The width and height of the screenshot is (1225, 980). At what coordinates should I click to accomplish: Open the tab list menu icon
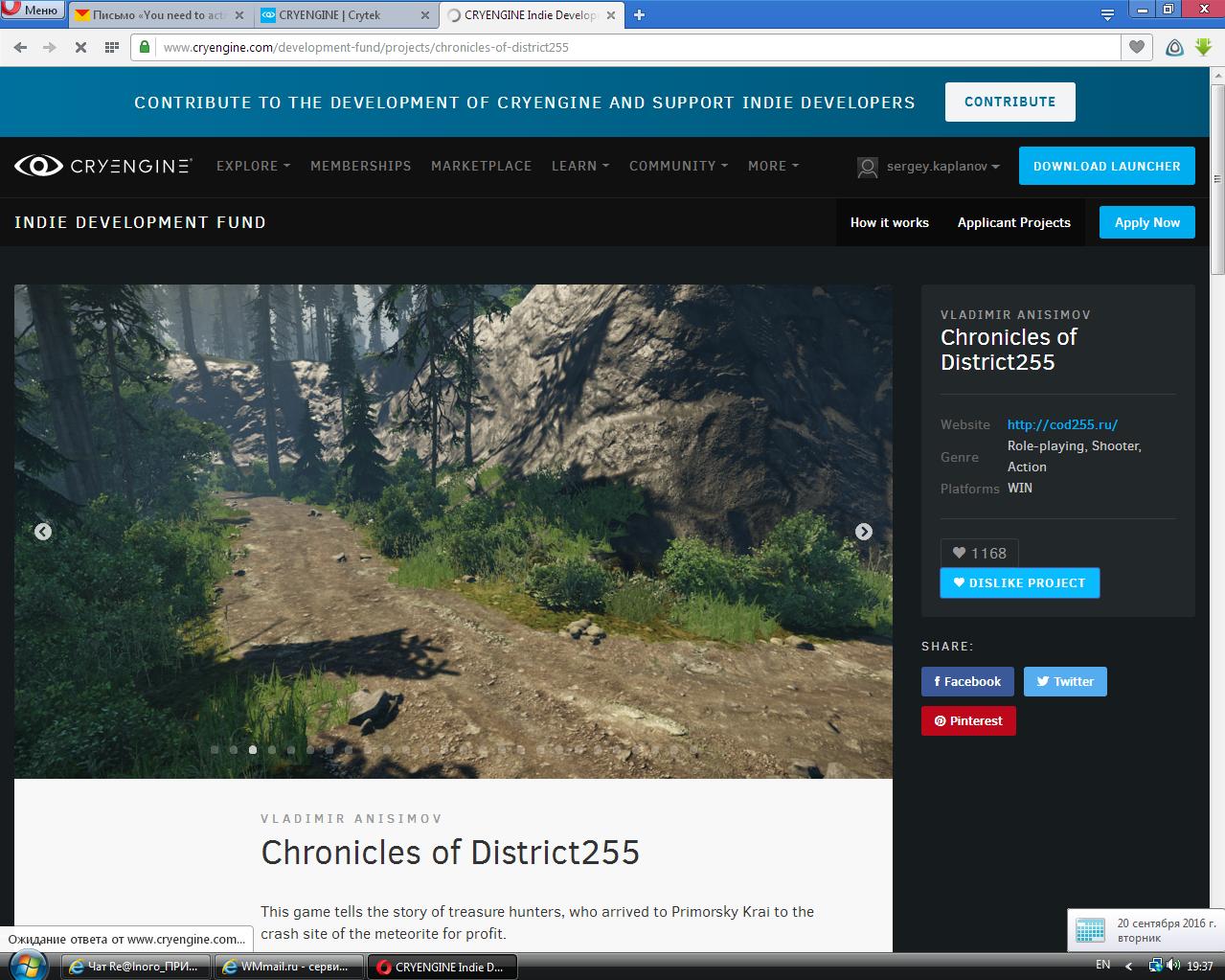point(1107,14)
